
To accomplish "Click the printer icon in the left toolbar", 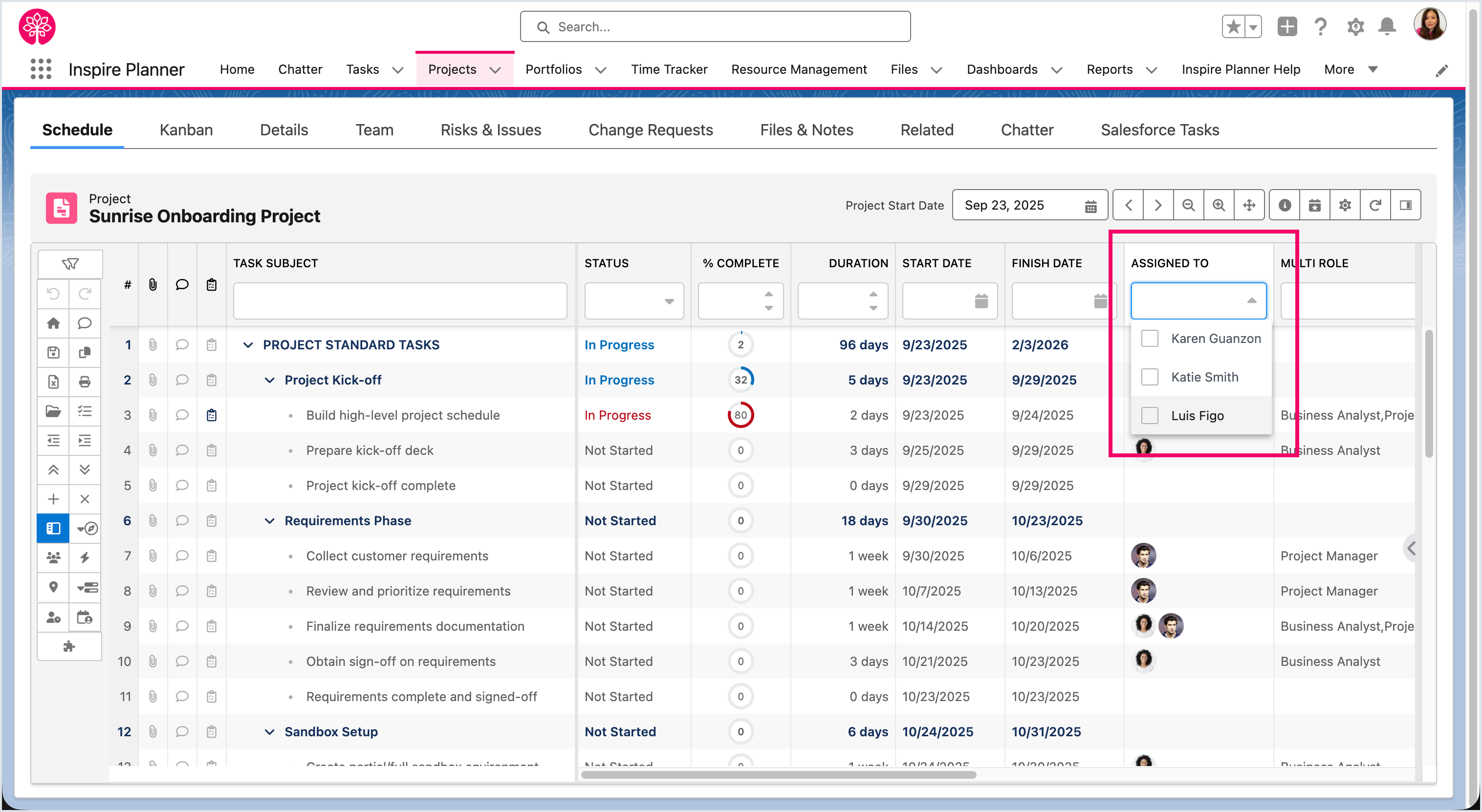I will coord(85,382).
